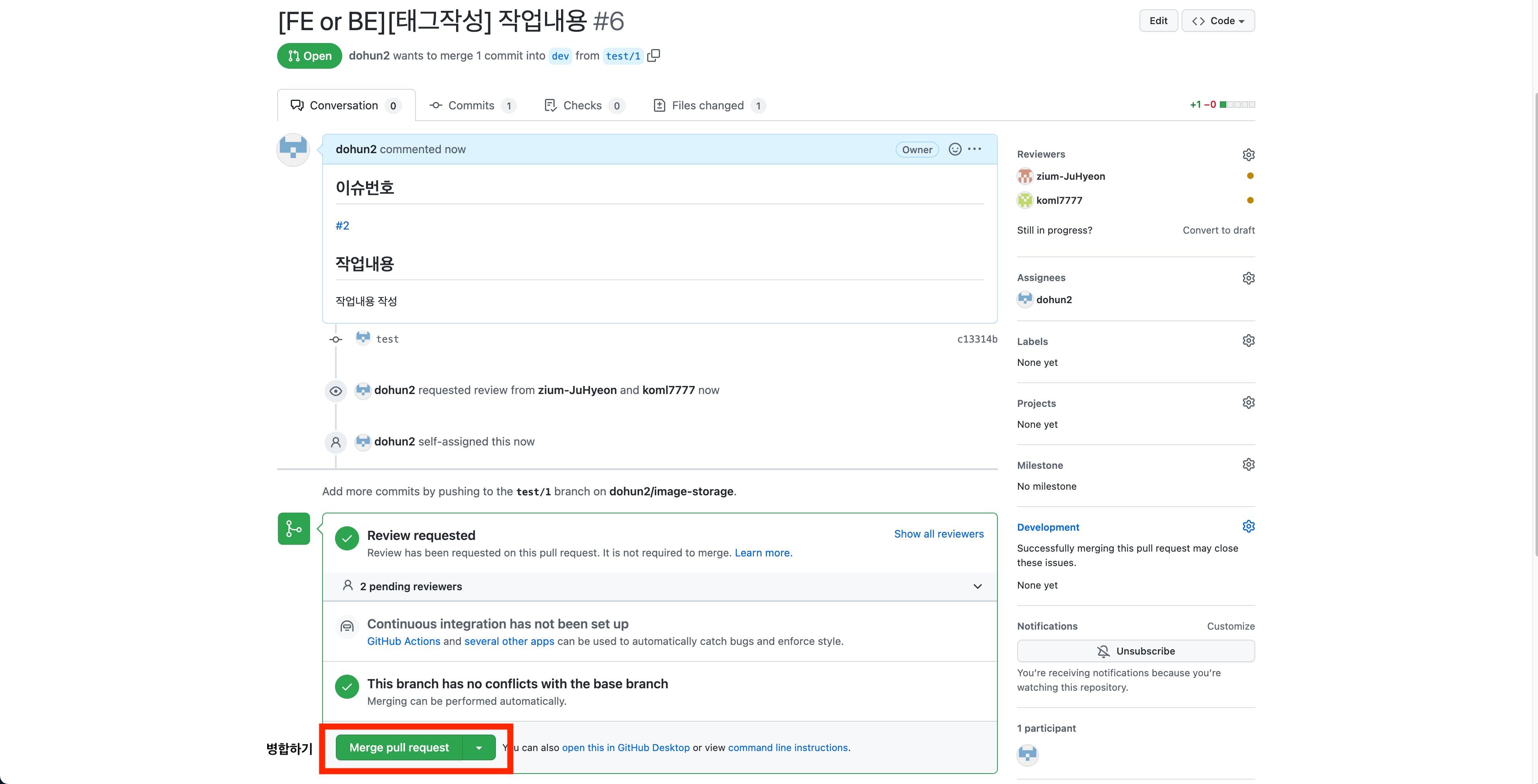Open Reviewers settings gear
Viewport: 1538px width, 784px height.
point(1248,154)
